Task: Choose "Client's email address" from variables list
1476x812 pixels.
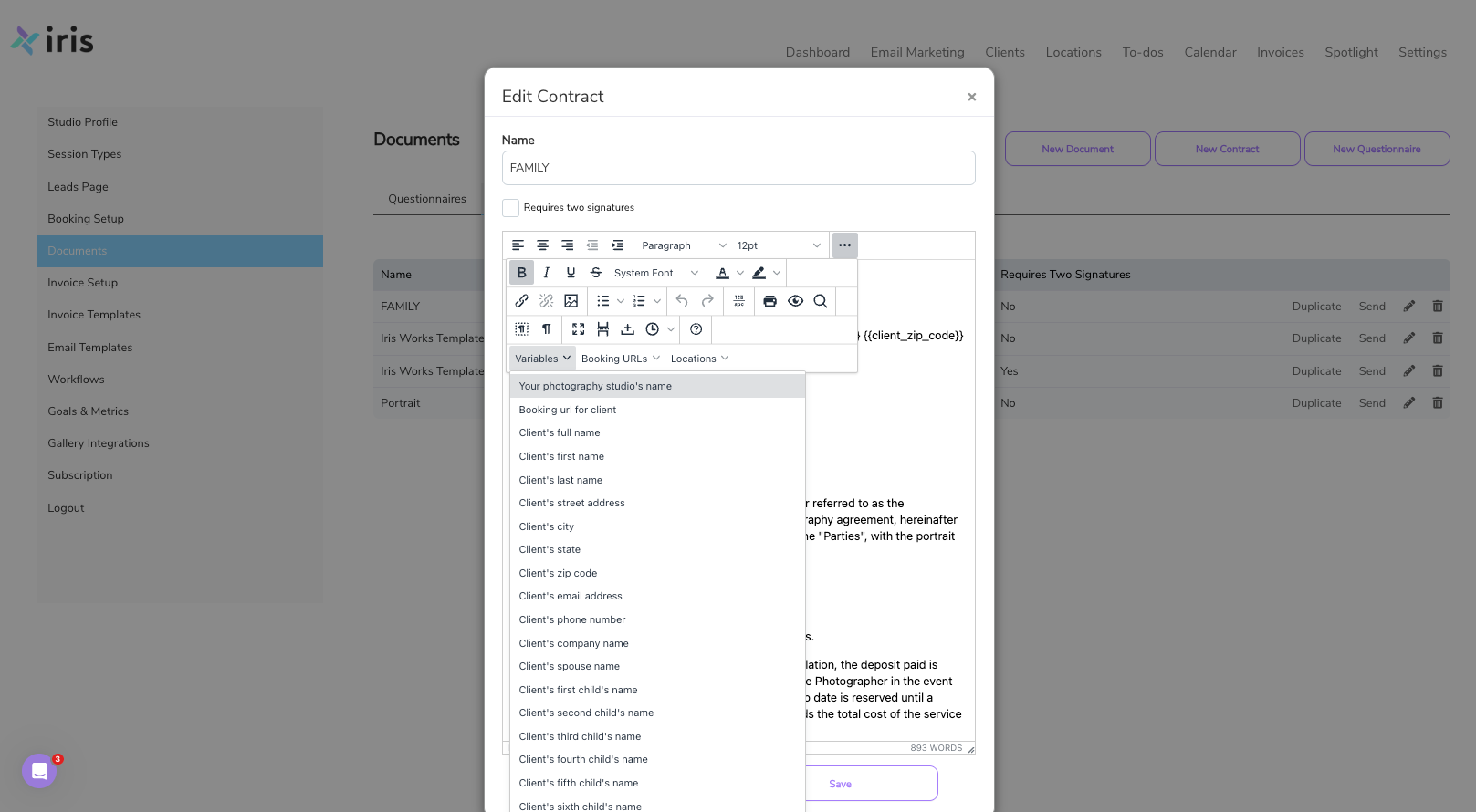Action: pos(571,597)
